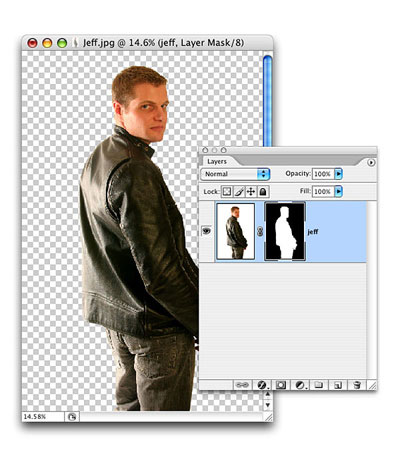Toggle lock image pixels brush icon
The width and height of the screenshot is (400, 452).
coord(239,192)
